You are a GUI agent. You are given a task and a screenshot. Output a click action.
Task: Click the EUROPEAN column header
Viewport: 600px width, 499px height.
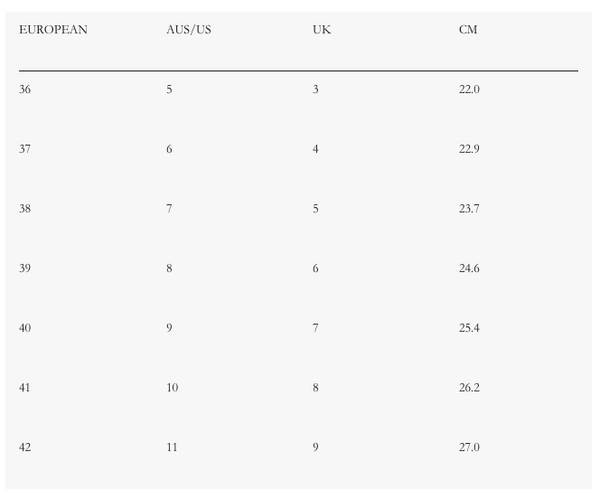click(53, 29)
